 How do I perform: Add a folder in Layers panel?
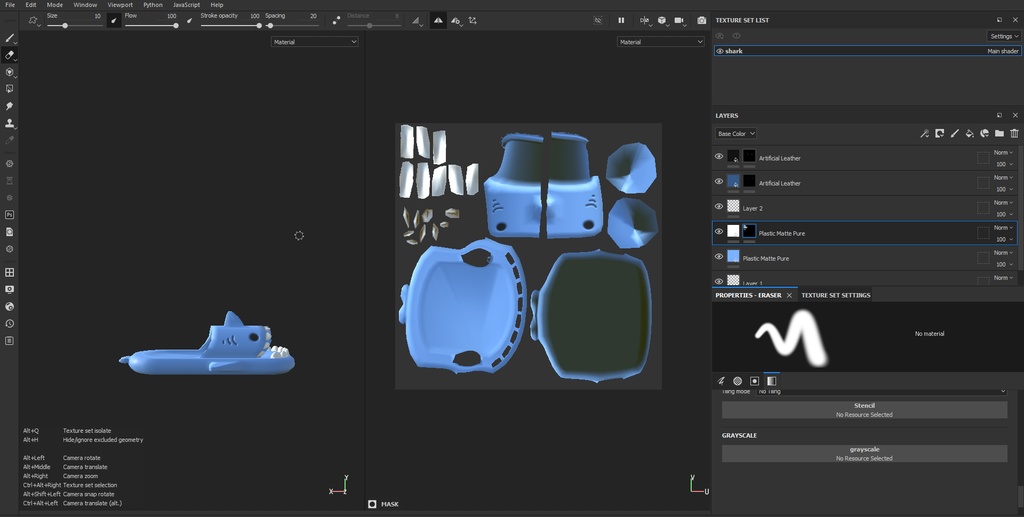pyautogui.click(x=999, y=133)
